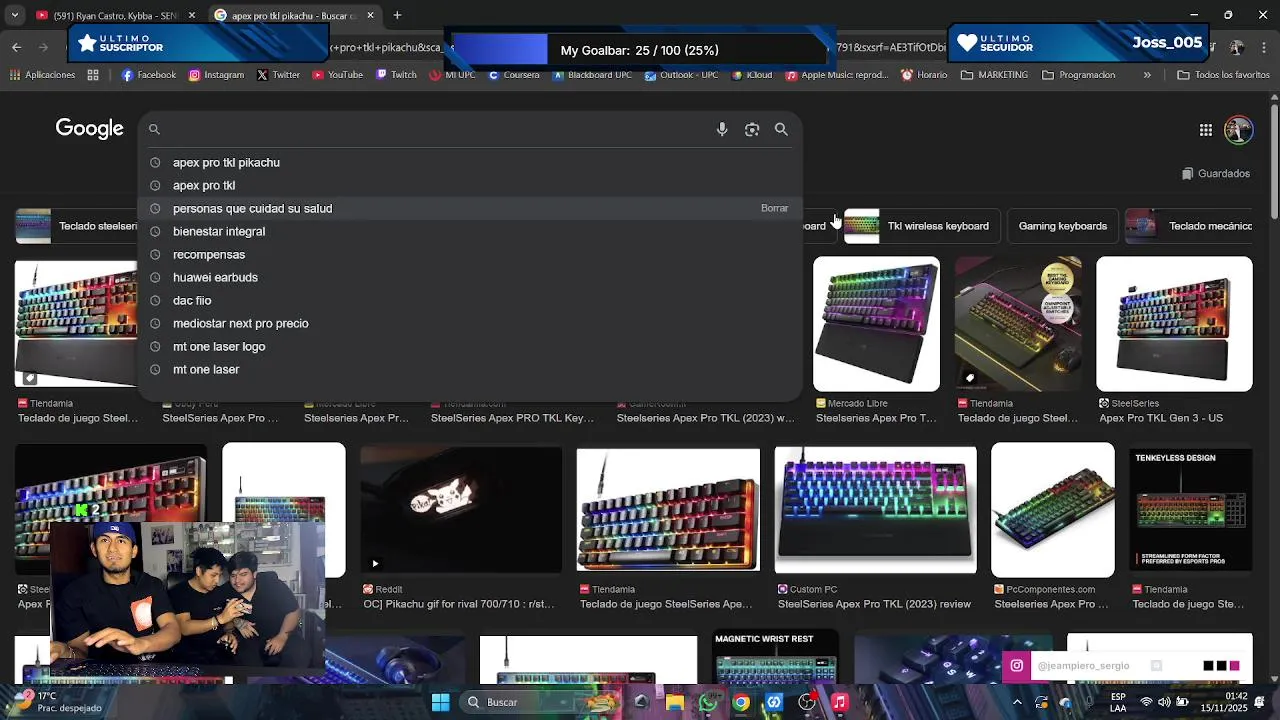
Task: Open the Horario bookmark
Action: [924, 75]
